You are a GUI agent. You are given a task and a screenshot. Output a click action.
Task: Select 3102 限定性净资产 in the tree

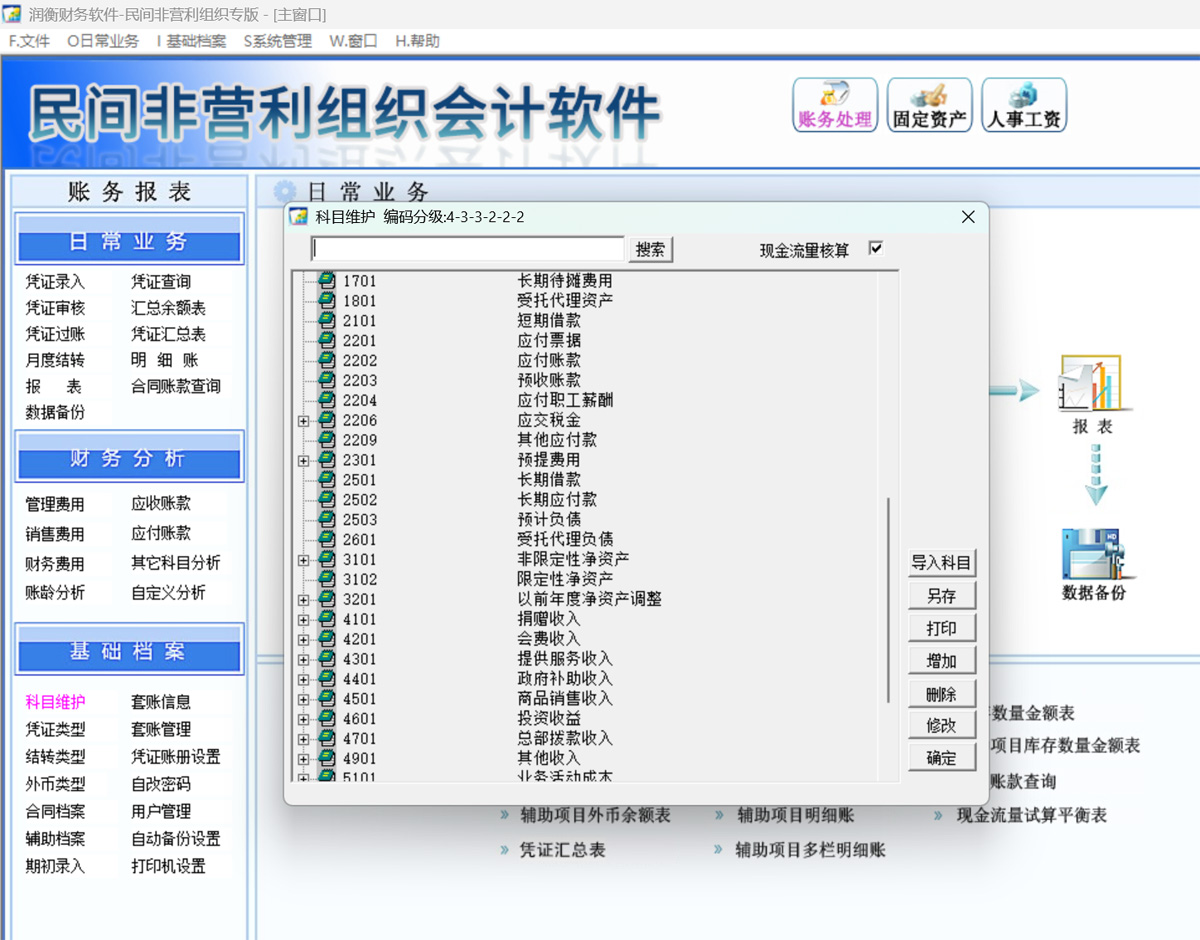click(565, 579)
